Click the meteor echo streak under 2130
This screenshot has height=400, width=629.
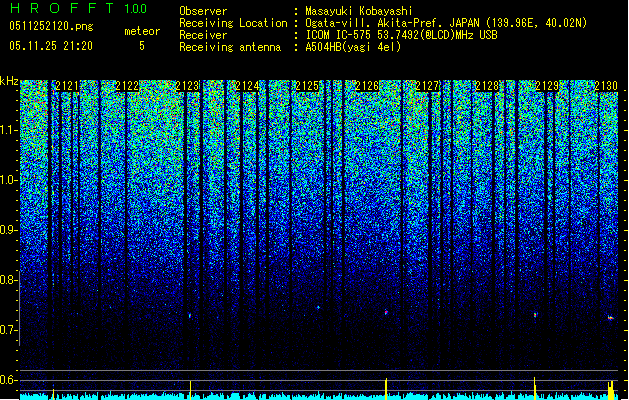pos(611,318)
